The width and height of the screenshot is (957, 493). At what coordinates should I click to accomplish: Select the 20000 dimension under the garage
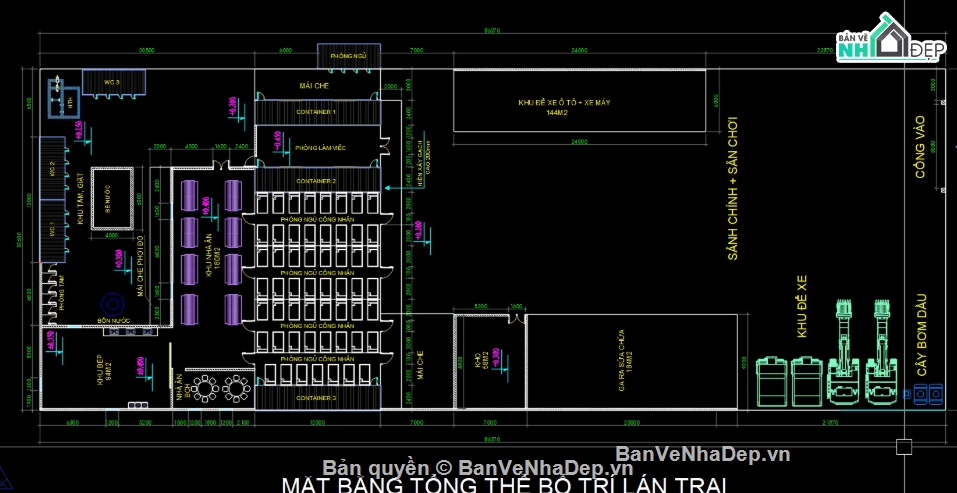point(631,422)
